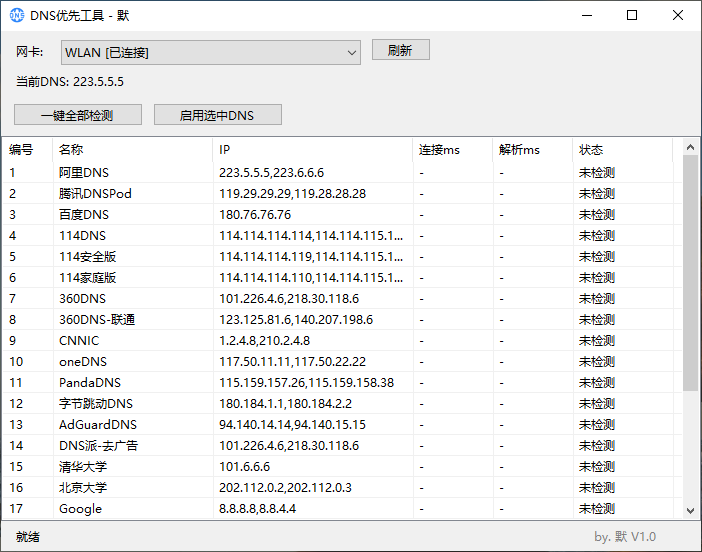Image resolution: width=702 pixels, height=552 pixels.
Task: Click the 一键全部检测 button
Action: click(78, 115)
